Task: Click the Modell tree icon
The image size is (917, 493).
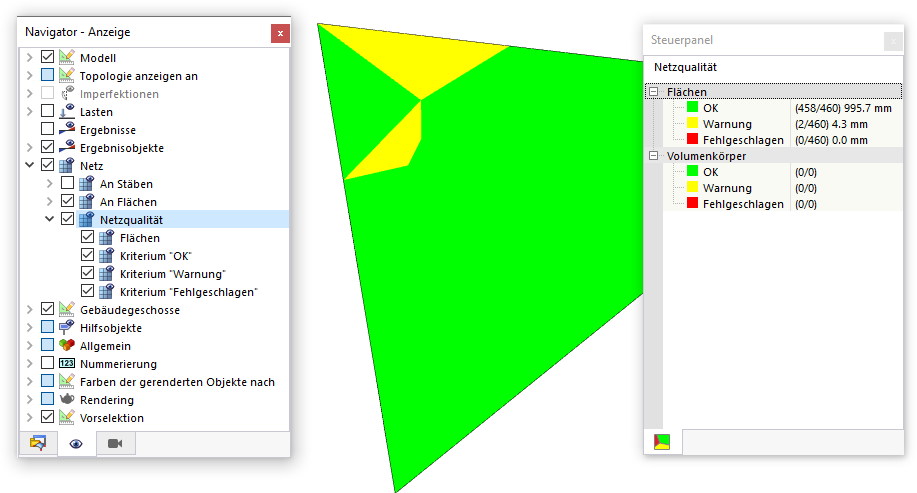Action: click(x=67, y=57)
